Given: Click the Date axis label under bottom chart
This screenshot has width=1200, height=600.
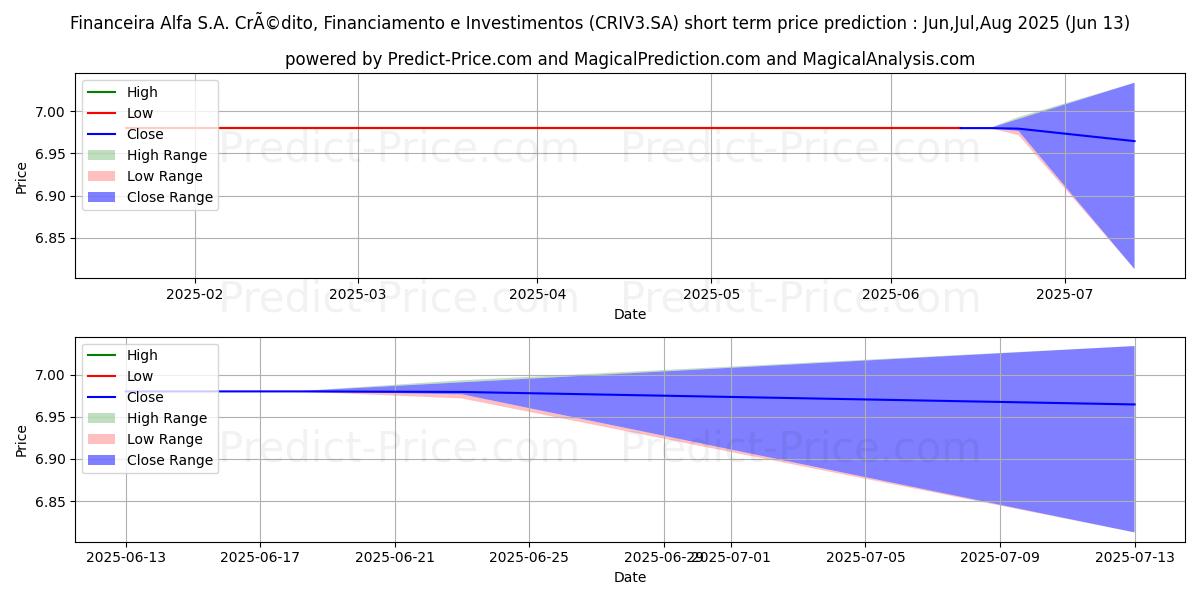Looking at the screenshot, I should point(630,577).
